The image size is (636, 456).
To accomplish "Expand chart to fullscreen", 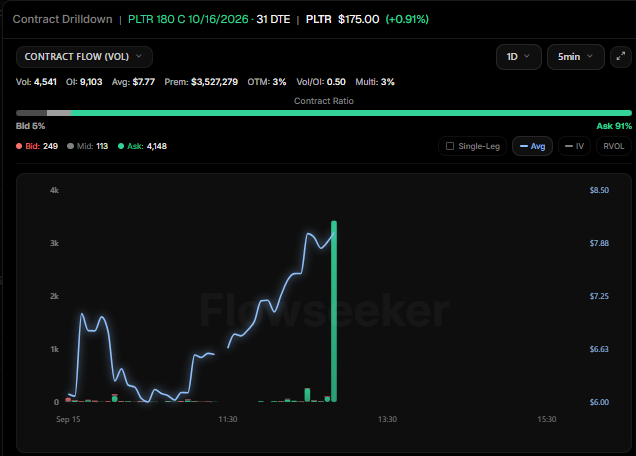I will pos(621,57).
